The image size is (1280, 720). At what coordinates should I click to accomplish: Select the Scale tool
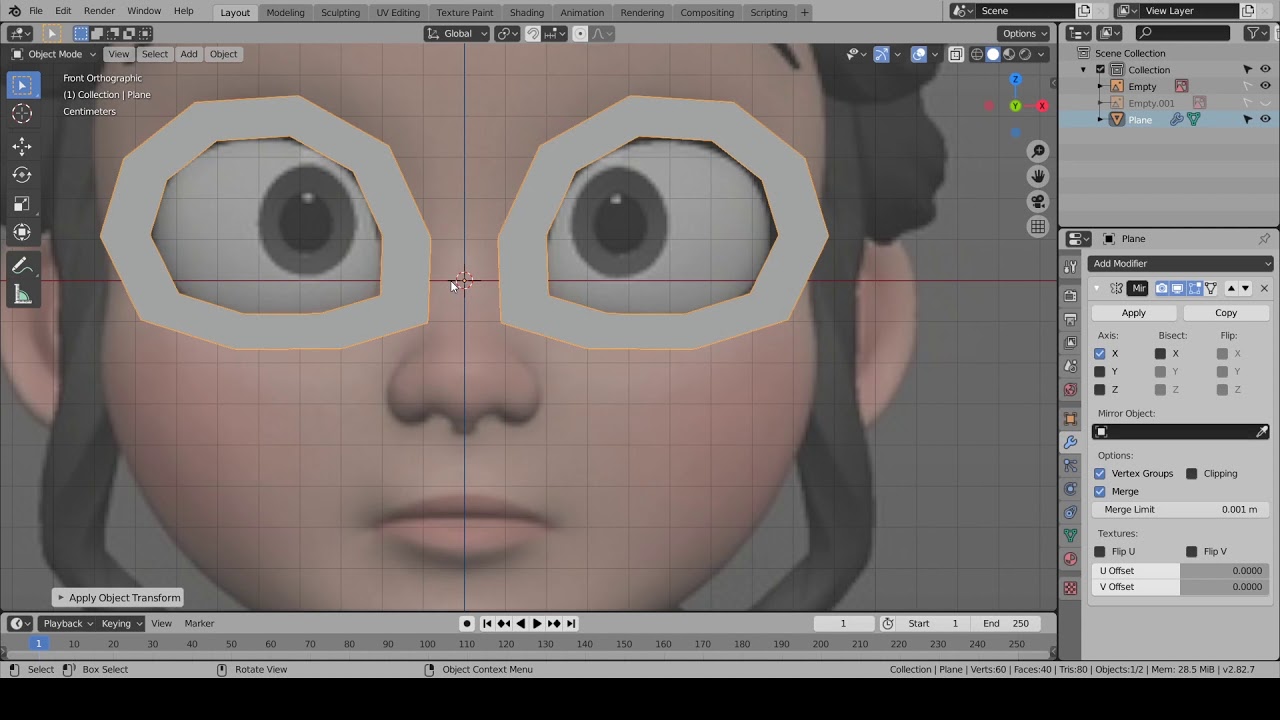pyautogui.click(x=22, y=204)
